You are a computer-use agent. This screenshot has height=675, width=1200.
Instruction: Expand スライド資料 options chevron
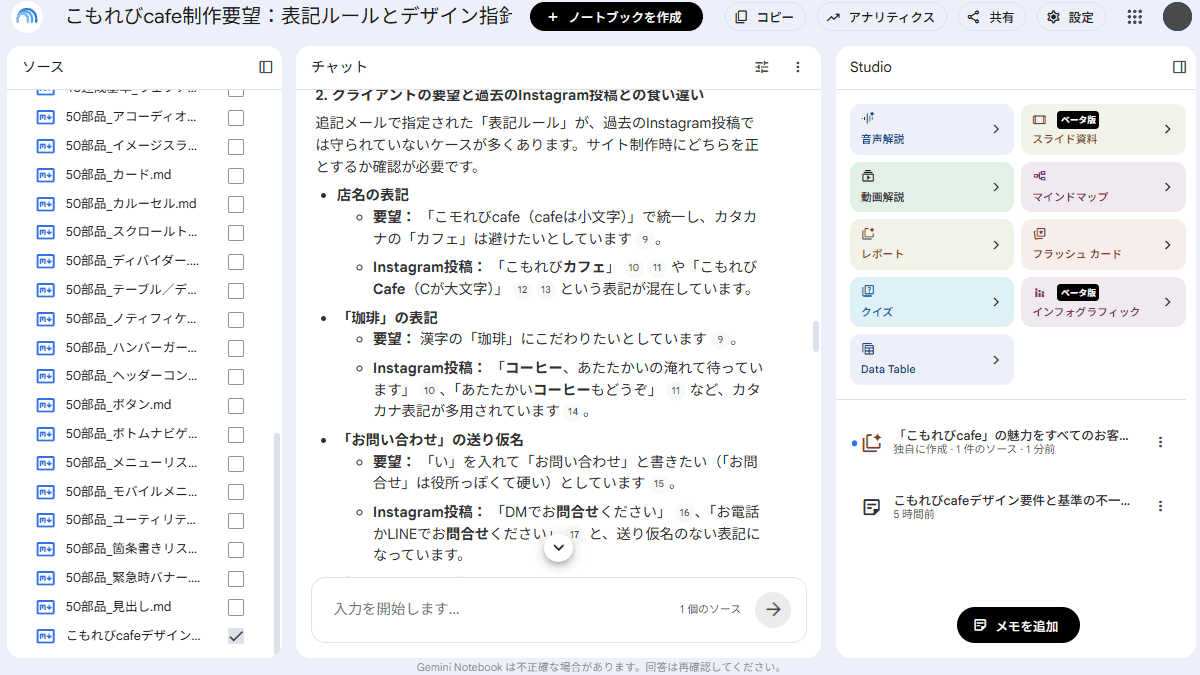pyautogui.click(x=1168, y=129)
